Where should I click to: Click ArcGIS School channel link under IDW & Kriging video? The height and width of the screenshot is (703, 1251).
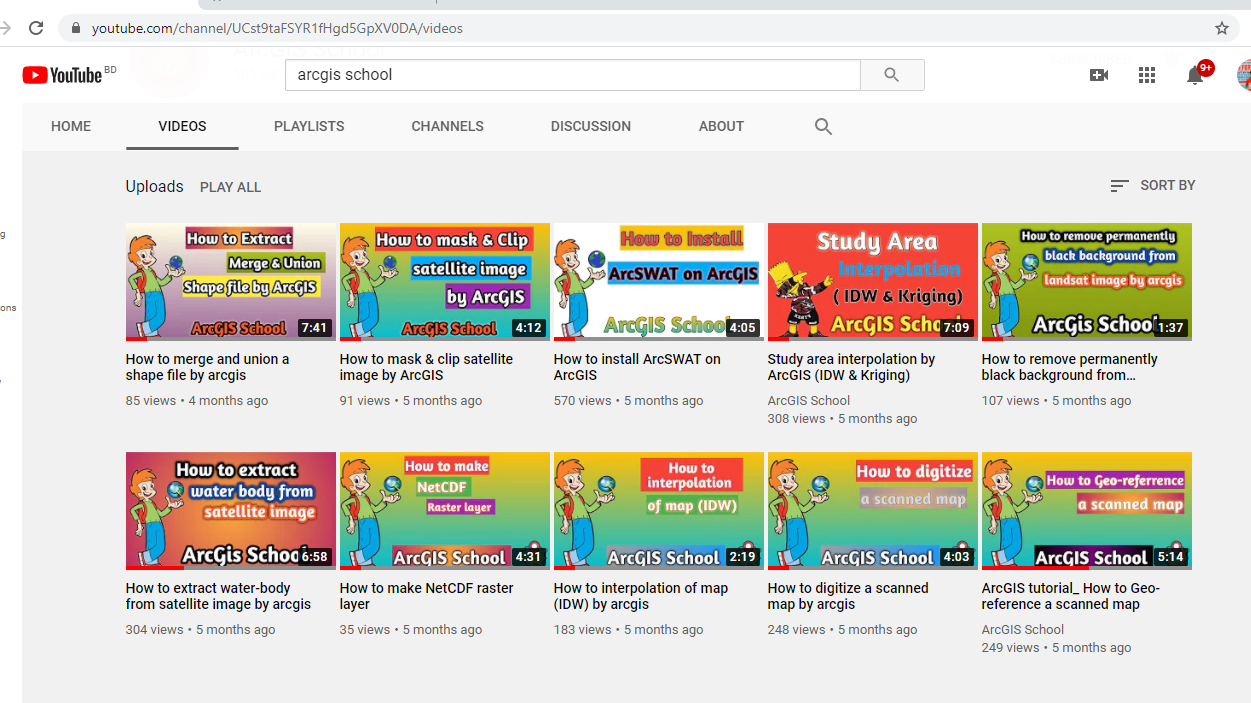[x=808, y=400]
